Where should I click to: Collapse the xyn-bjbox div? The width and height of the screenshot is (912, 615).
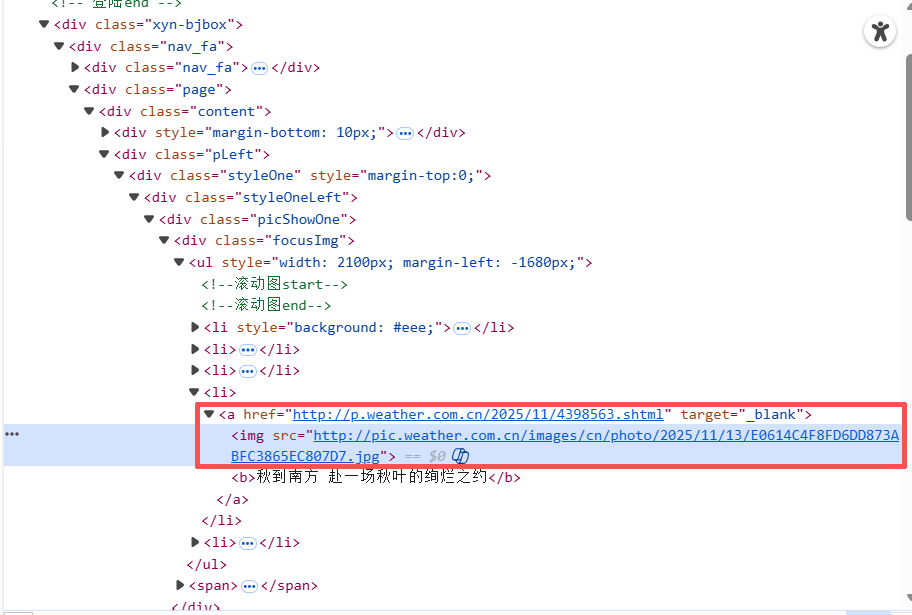pyautogui.click(x=44, y=24)
